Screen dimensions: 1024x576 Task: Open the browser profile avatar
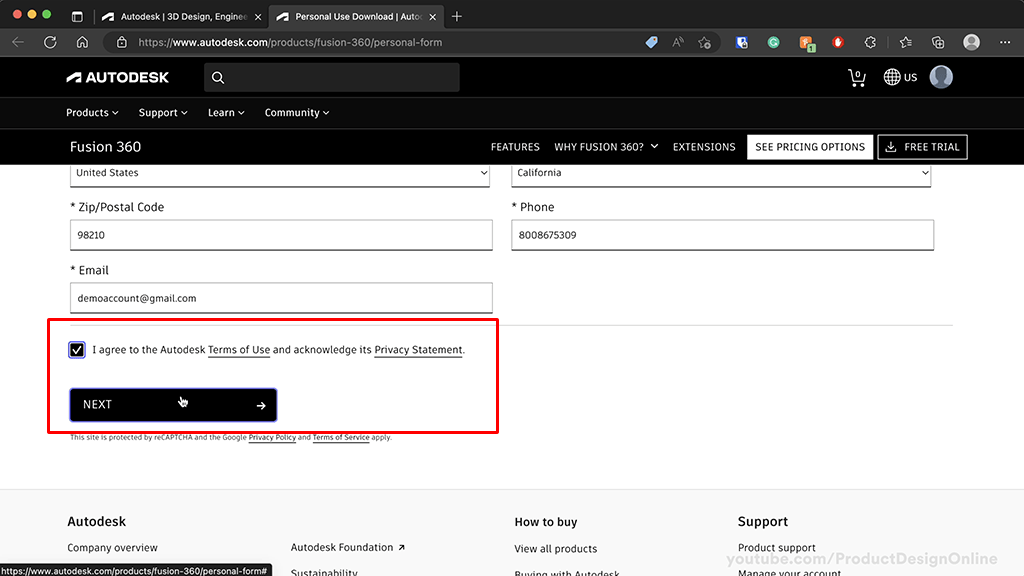tap(971, 42)
